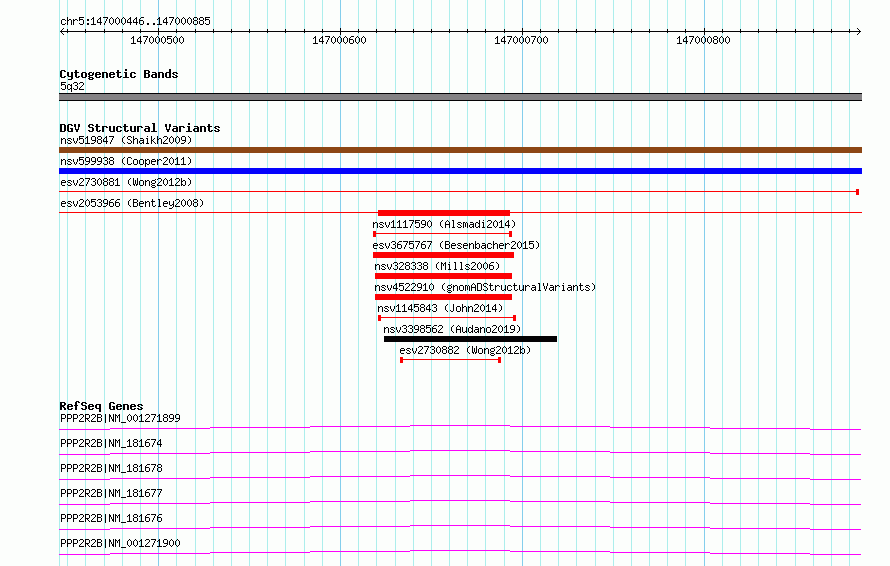Click the chr5:147000446..147000885 region label
890x566 pixels.
tap(135, 21)
